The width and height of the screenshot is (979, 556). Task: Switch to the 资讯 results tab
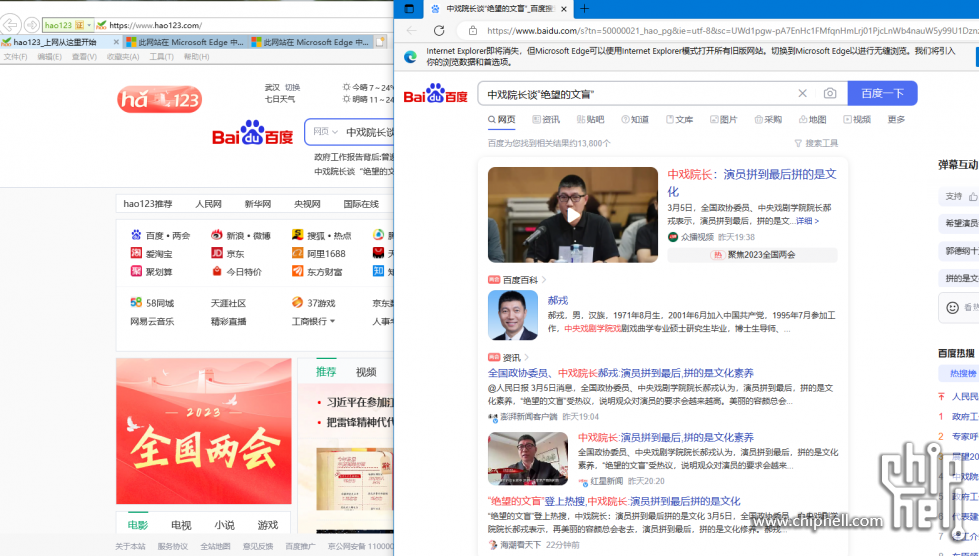point(546,119)
